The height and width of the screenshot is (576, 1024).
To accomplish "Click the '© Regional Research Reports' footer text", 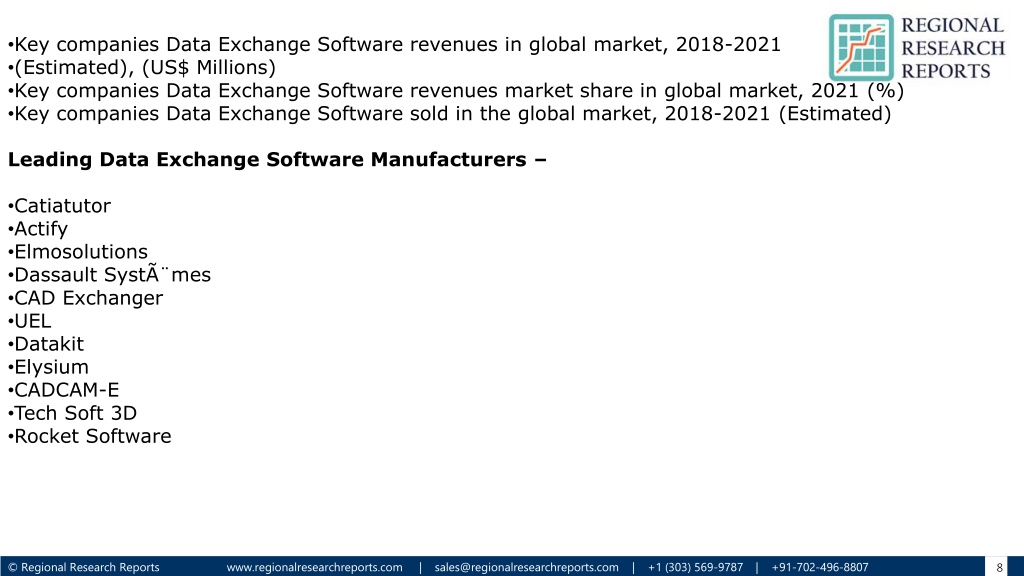I will pyautogui.click(x=84, y=567).
